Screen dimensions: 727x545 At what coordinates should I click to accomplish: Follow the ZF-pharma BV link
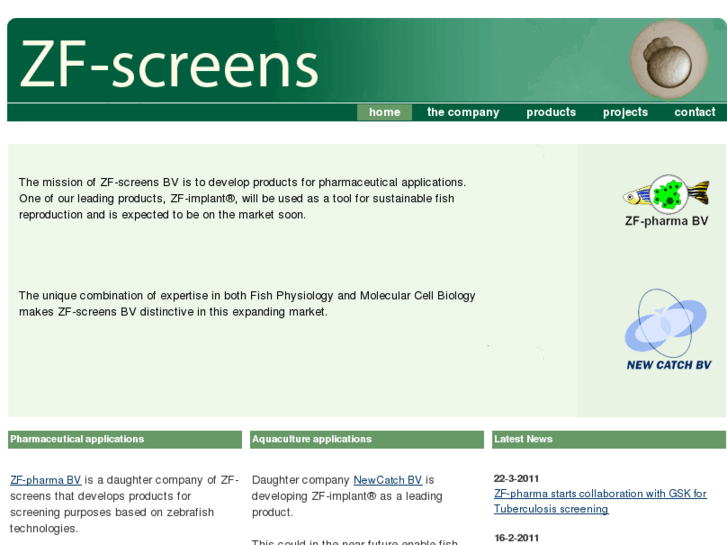point(45,480)
